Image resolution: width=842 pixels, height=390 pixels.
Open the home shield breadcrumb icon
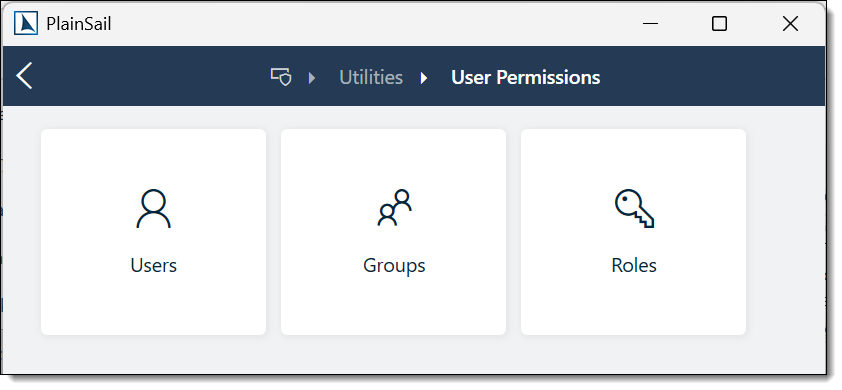(281, 77)
